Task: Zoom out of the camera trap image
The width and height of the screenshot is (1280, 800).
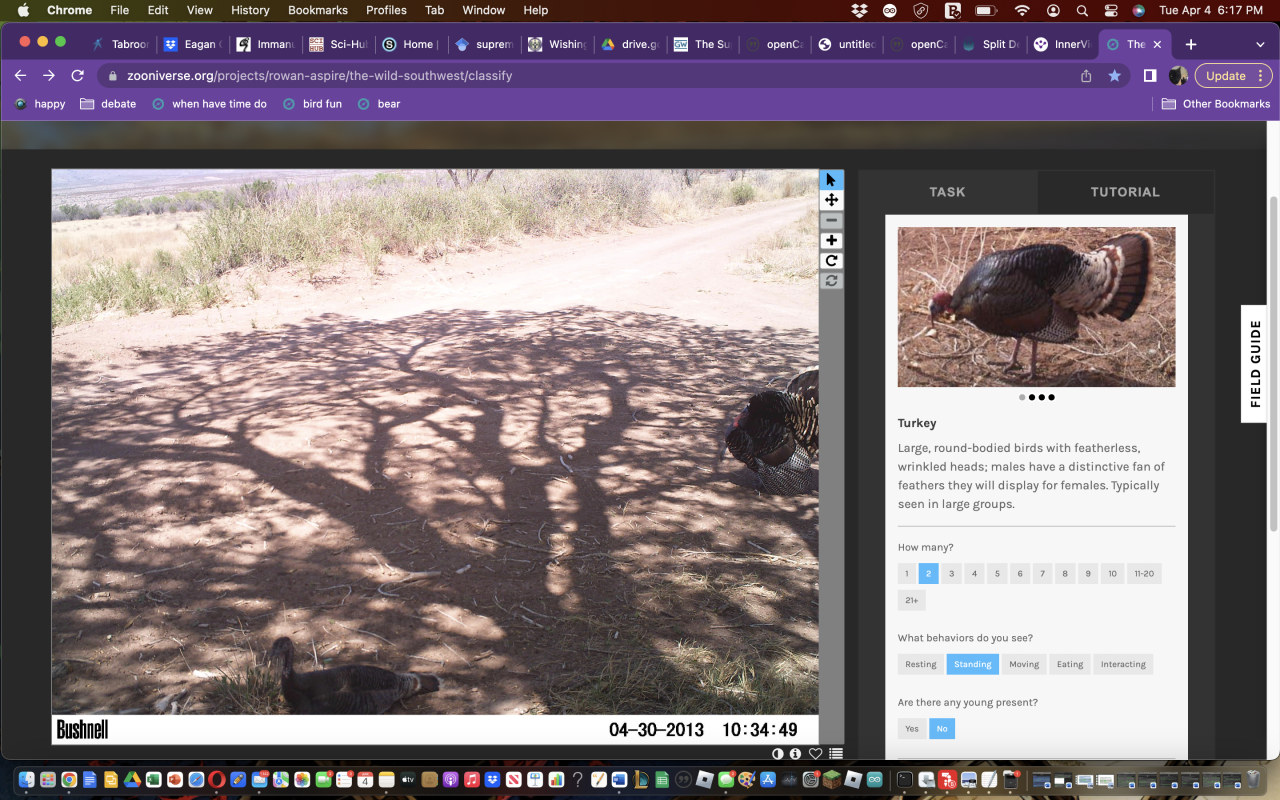Action: pos(831,220)
